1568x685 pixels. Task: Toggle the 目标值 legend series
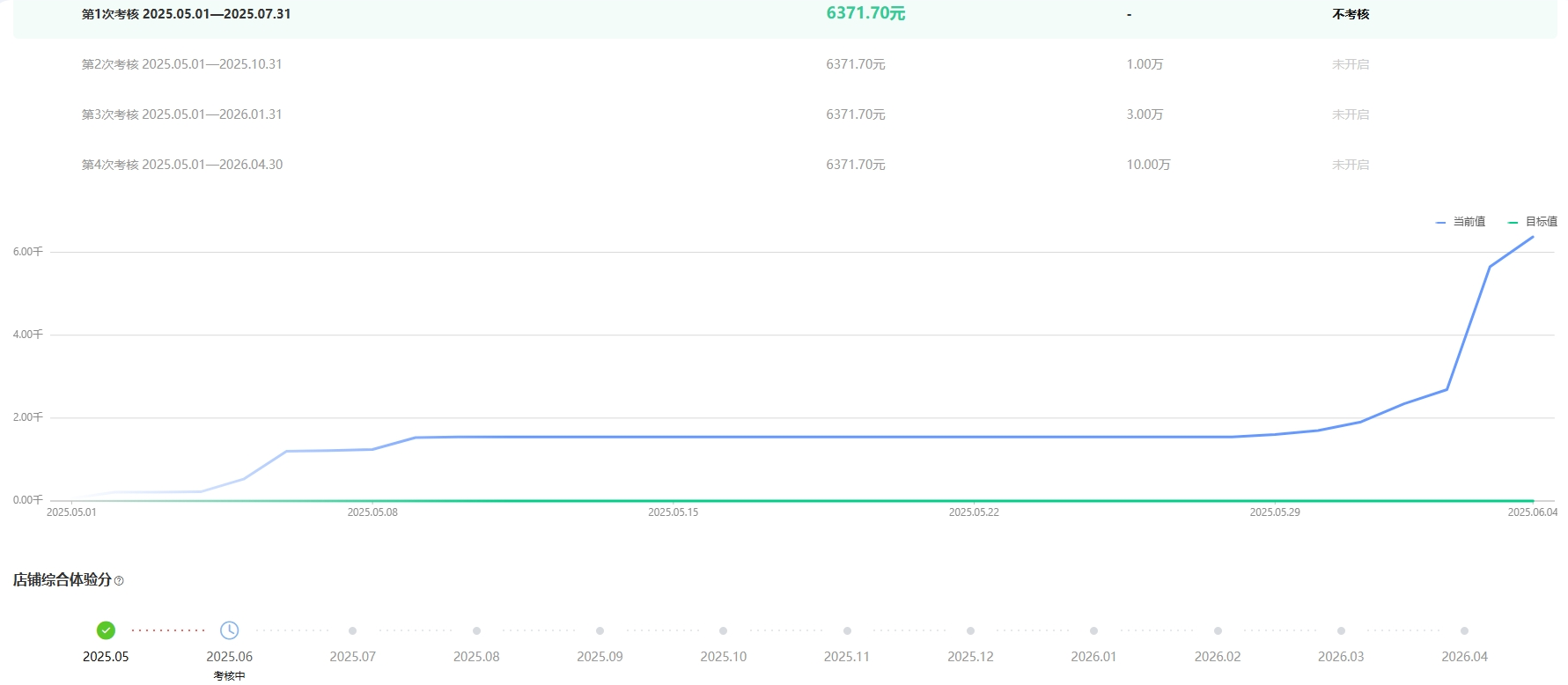tap(1533, 222)
